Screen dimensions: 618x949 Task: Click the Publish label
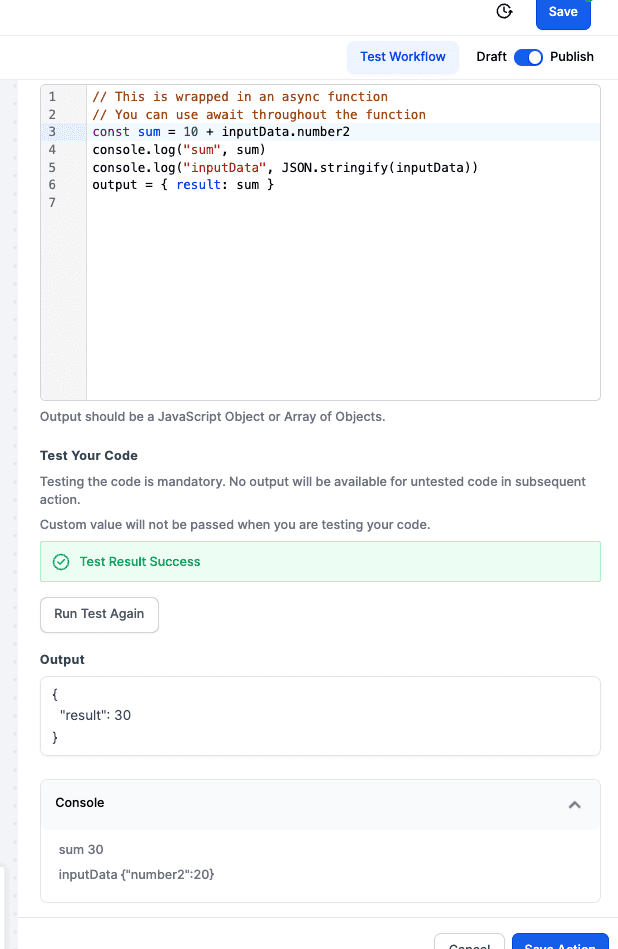pos(571,57)
